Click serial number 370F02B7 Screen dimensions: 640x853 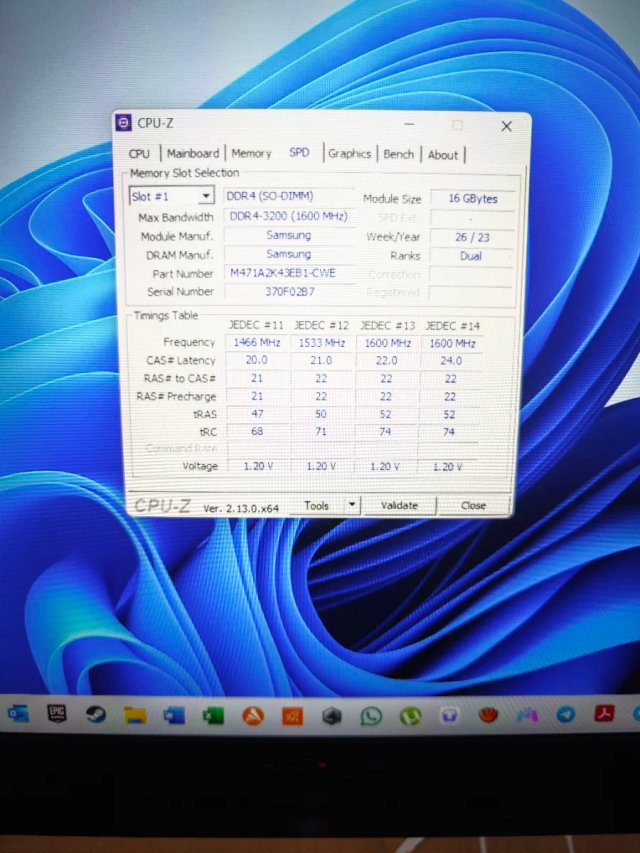tap(289, 292)
